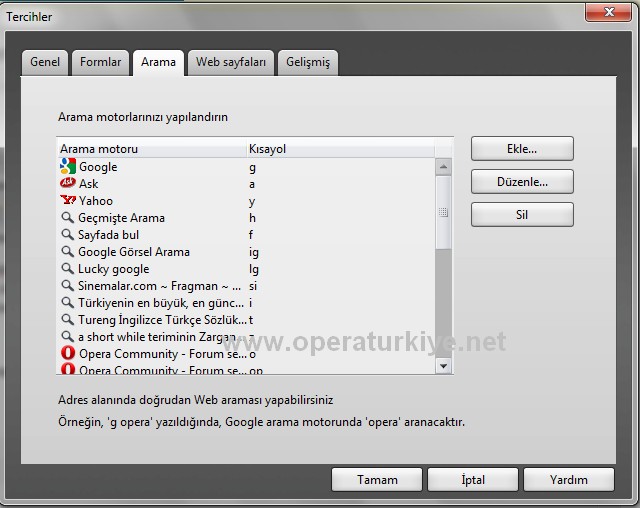
Task: Select the Google row
Action: point(246,166)
